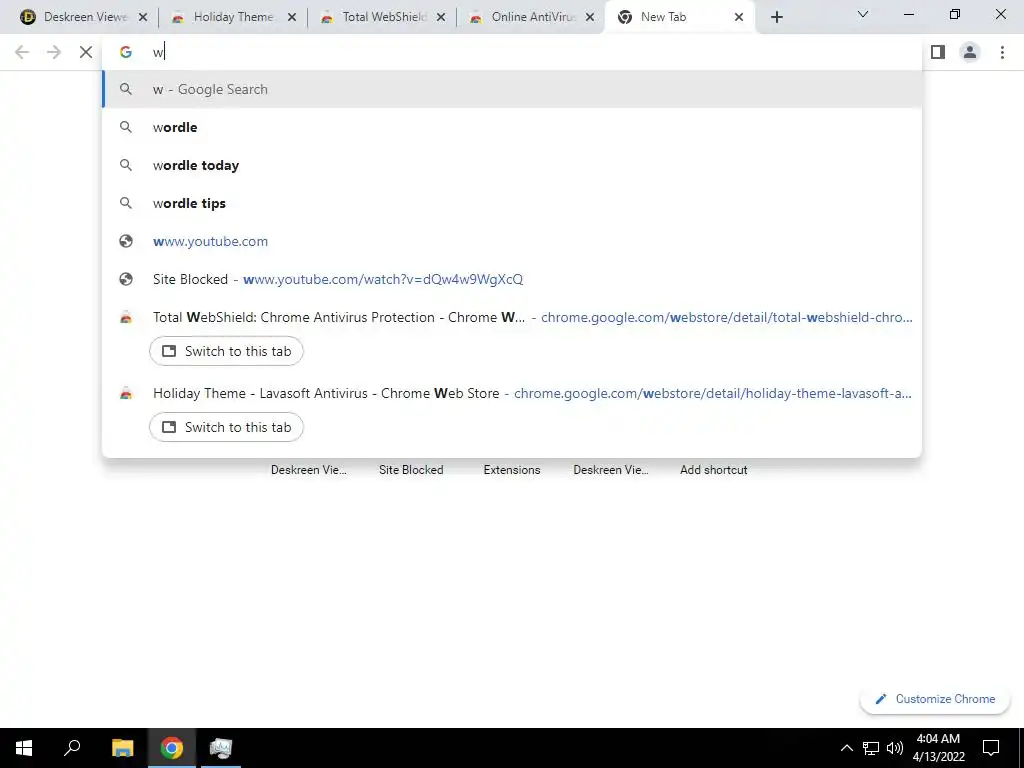Switch to the Total WebShield tab

(382, 17)
